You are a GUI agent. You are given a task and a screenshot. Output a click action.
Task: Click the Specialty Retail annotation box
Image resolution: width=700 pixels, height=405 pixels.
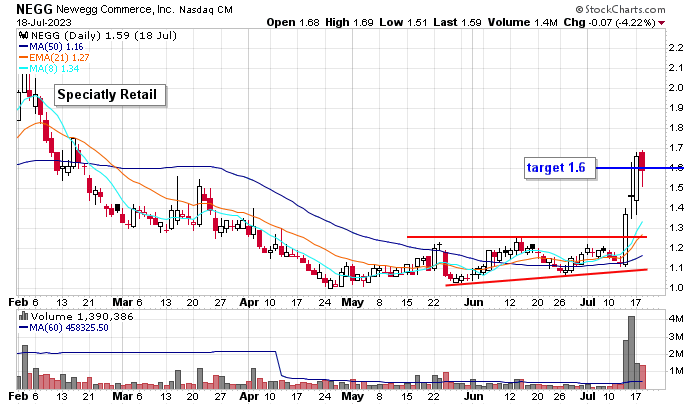[x=110, y=95]
